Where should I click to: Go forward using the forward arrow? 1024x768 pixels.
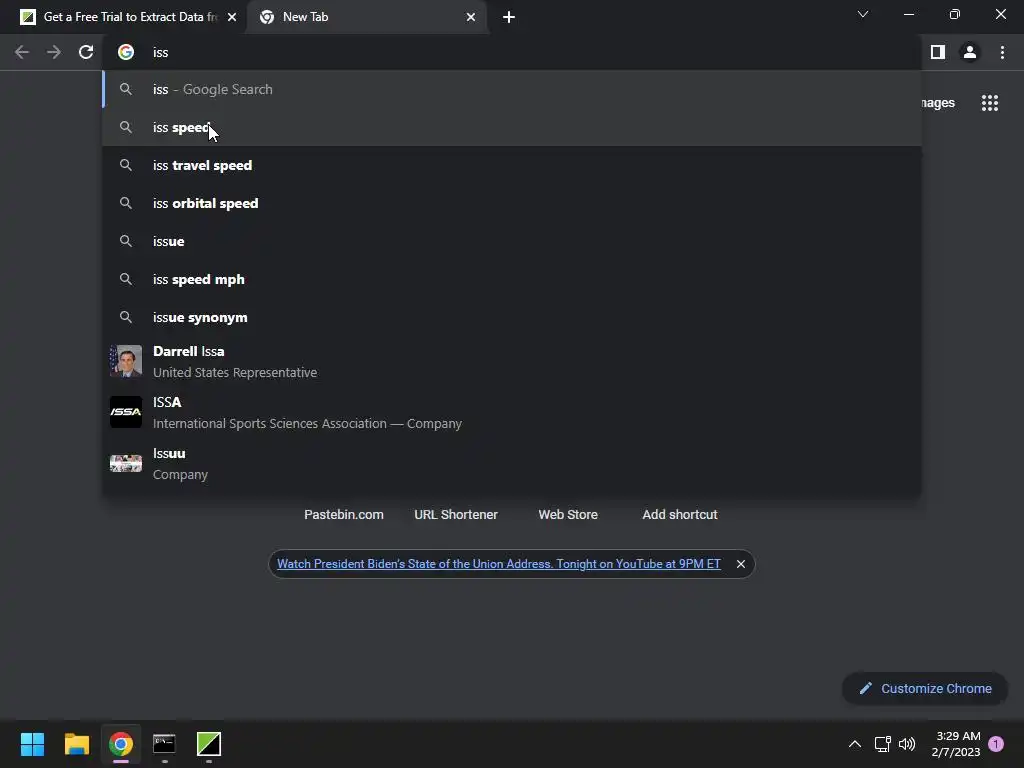(x=54, y=52)
